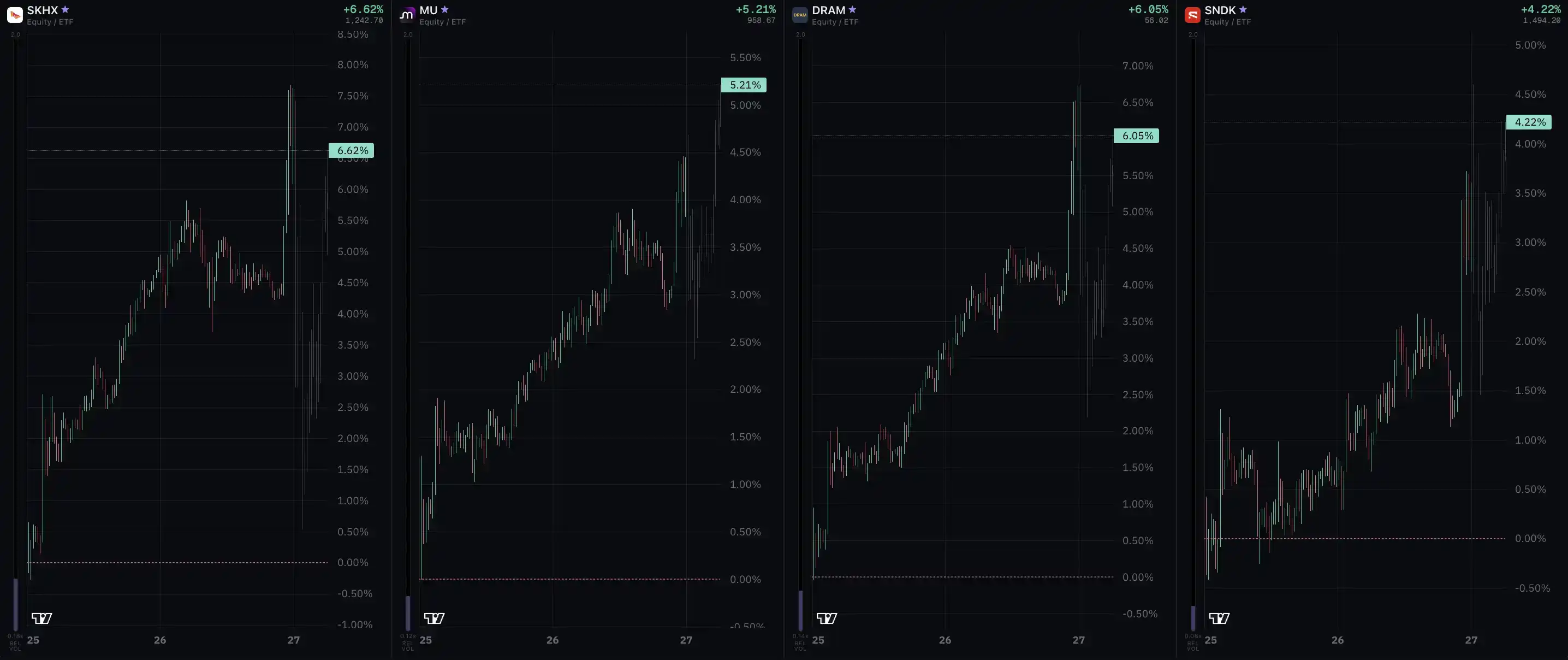The height and width of the screenshot is (660, 1568).
Task: Toggle the favorite star next to DRAM
Action: pyautogui.click(x=852, y=10)
